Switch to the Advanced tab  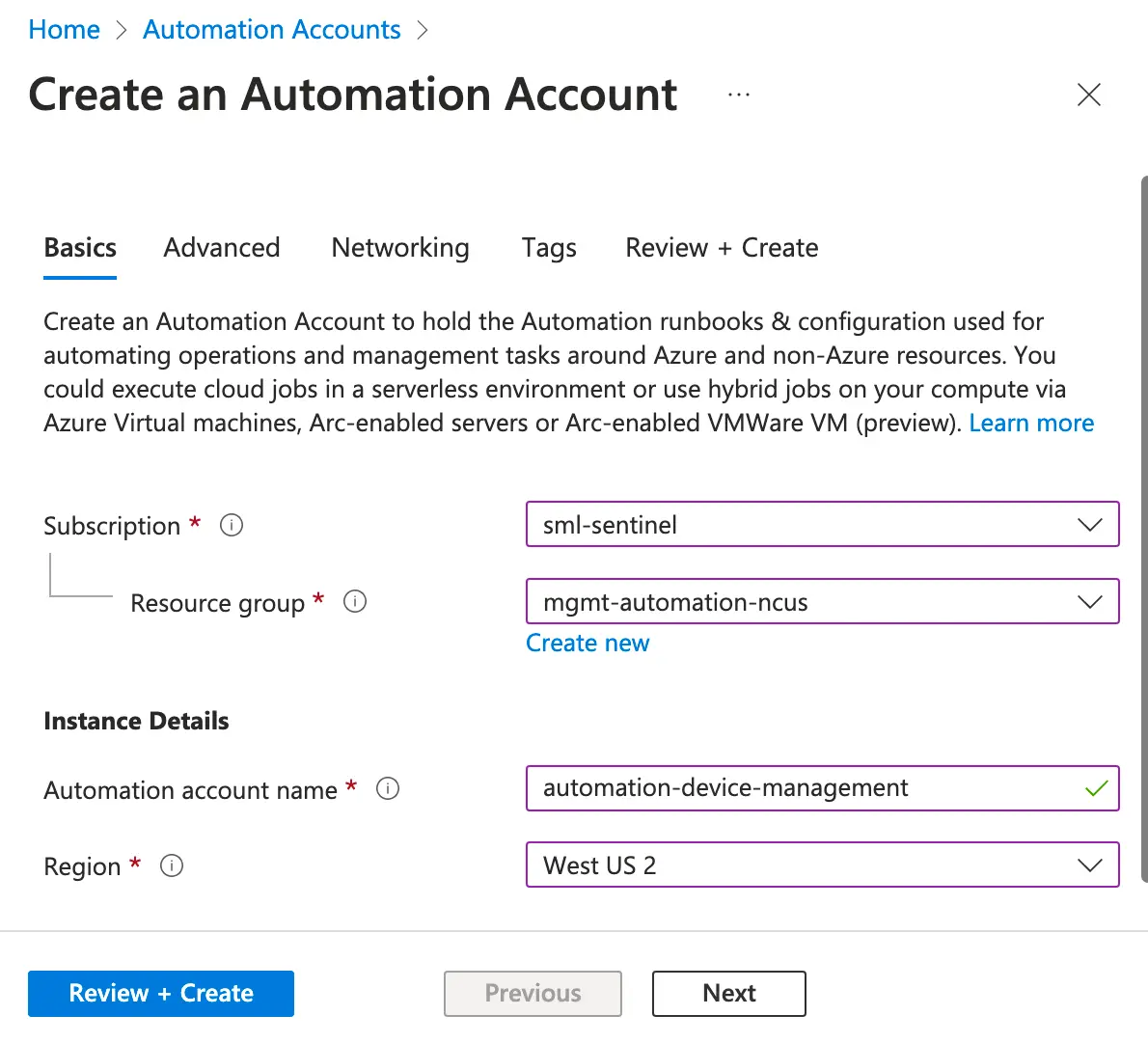pyautogui.click(x=222, y=248)
